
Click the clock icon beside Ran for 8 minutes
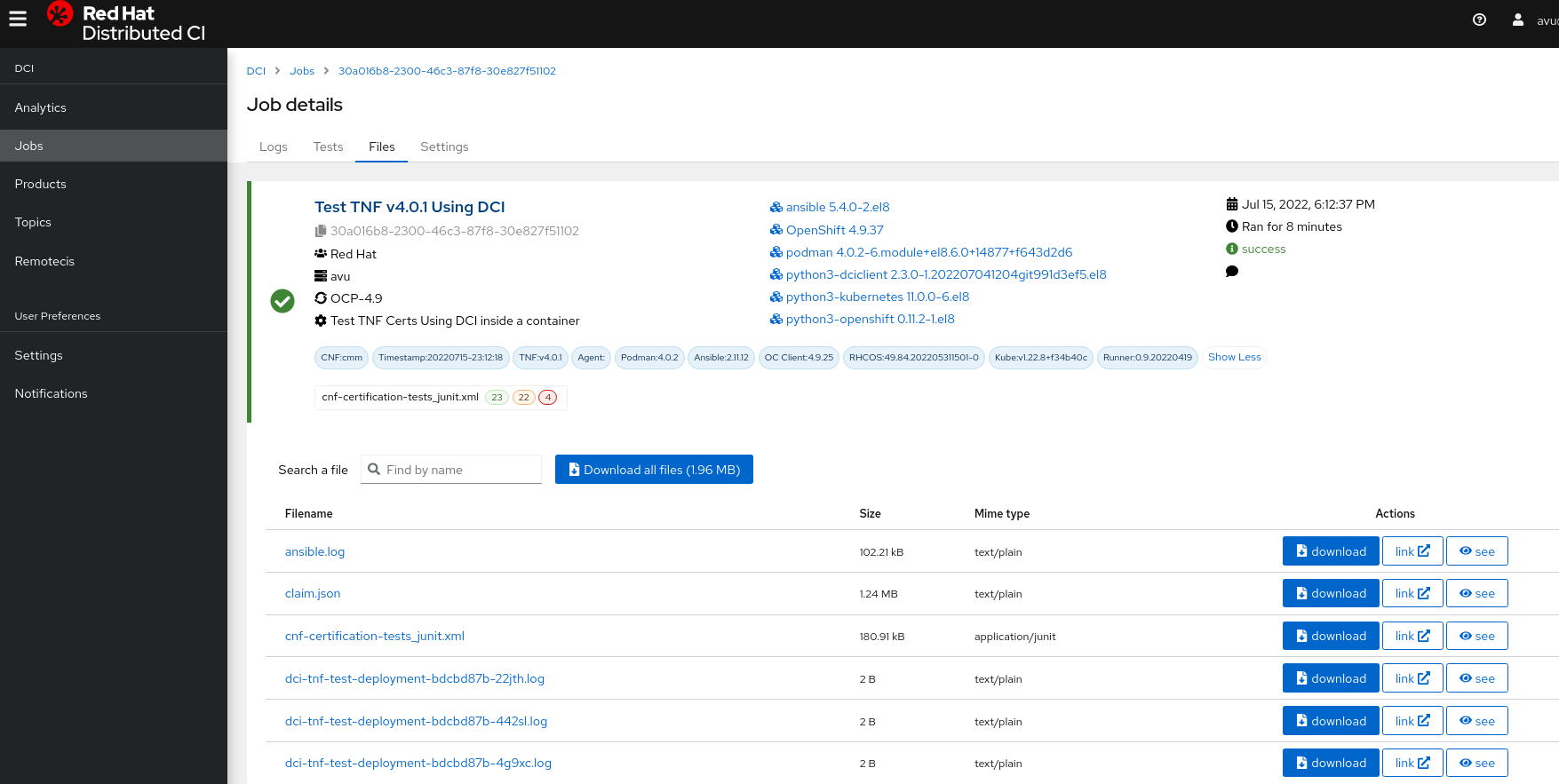coord(1232,226)
